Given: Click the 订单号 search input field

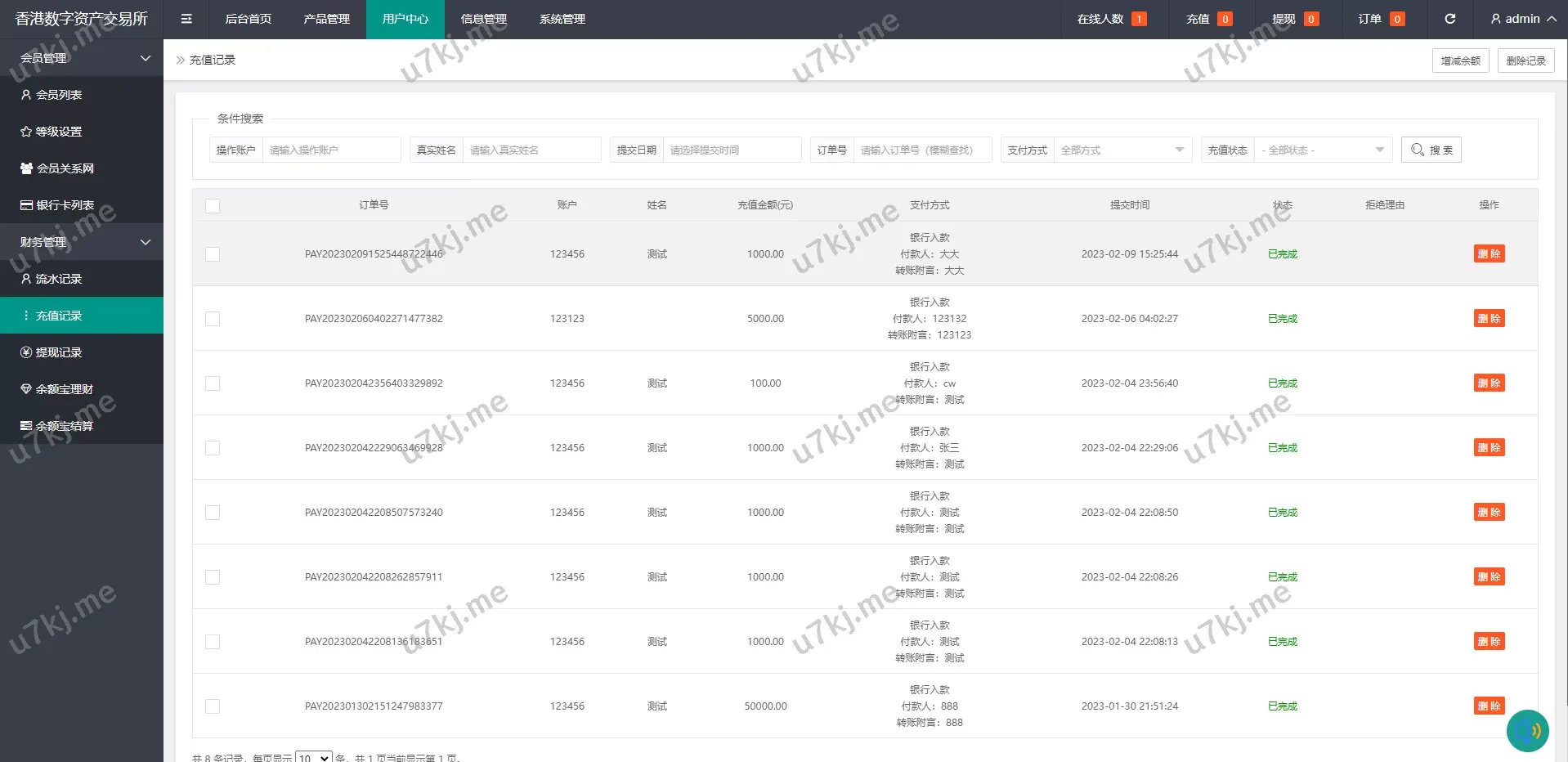Looking at the screenshot, I should pyautogui.click(x=921, y=150).
